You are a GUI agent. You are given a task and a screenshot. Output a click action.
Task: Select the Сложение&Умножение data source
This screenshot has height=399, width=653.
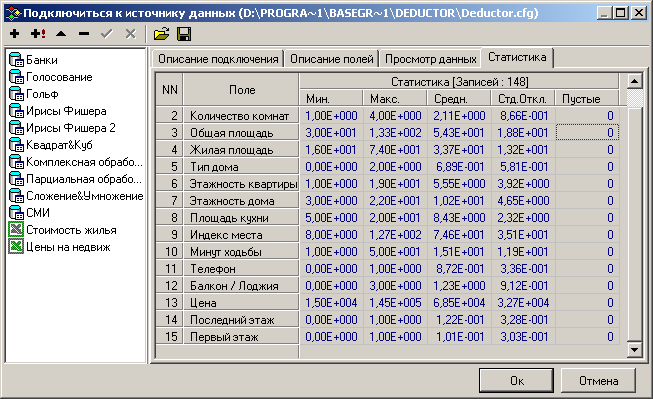[85, 196]
